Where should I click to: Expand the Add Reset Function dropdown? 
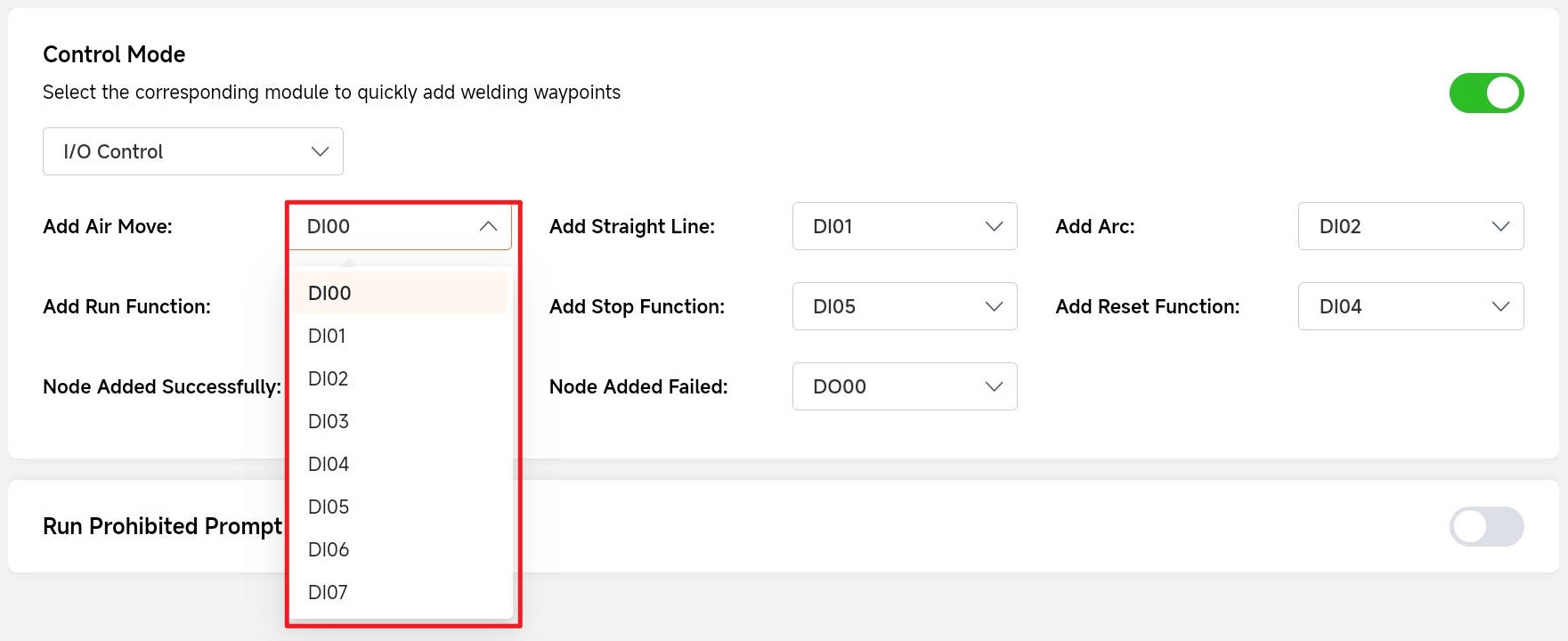point(1410,306)
